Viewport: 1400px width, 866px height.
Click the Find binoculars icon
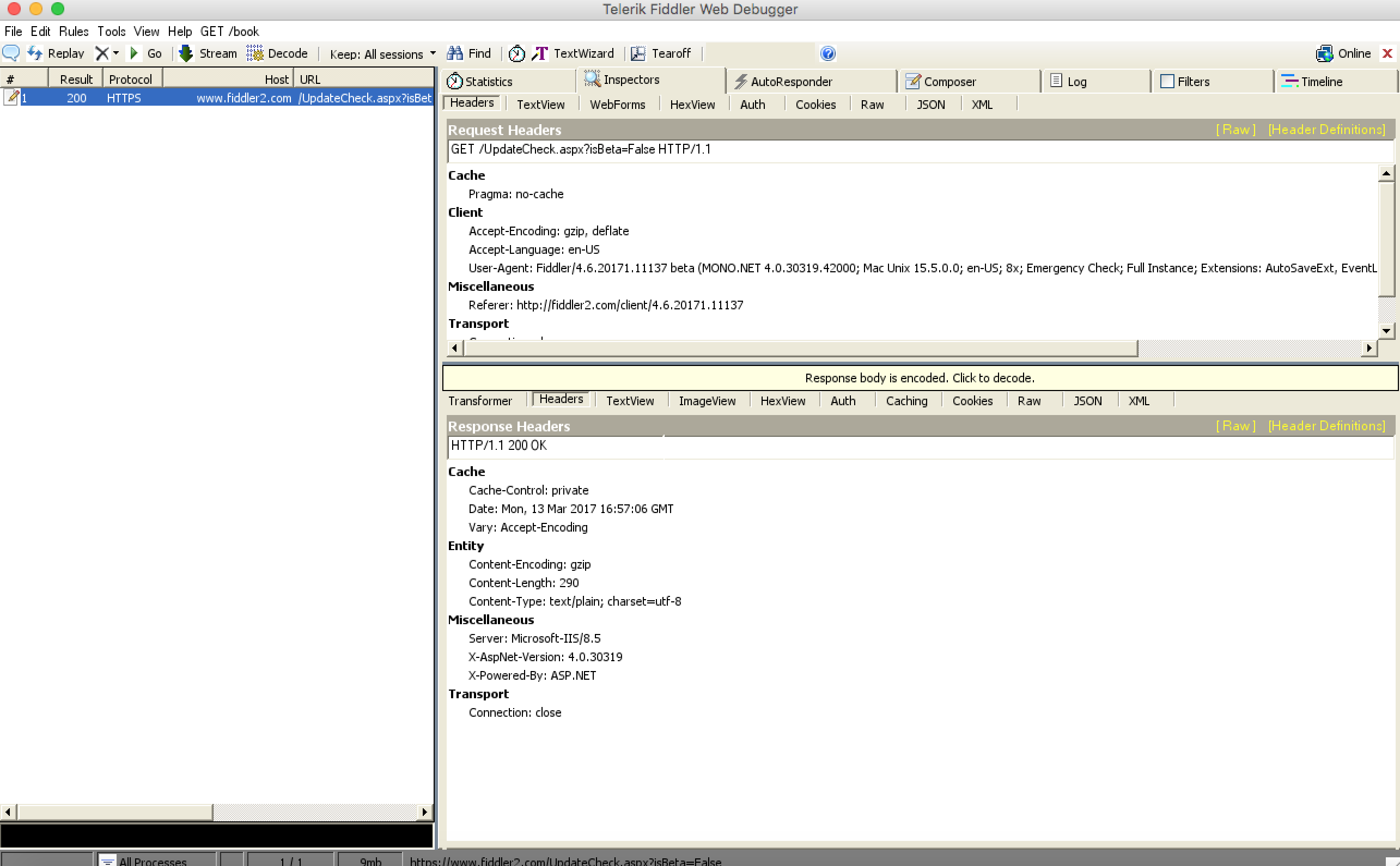(455, 53)
